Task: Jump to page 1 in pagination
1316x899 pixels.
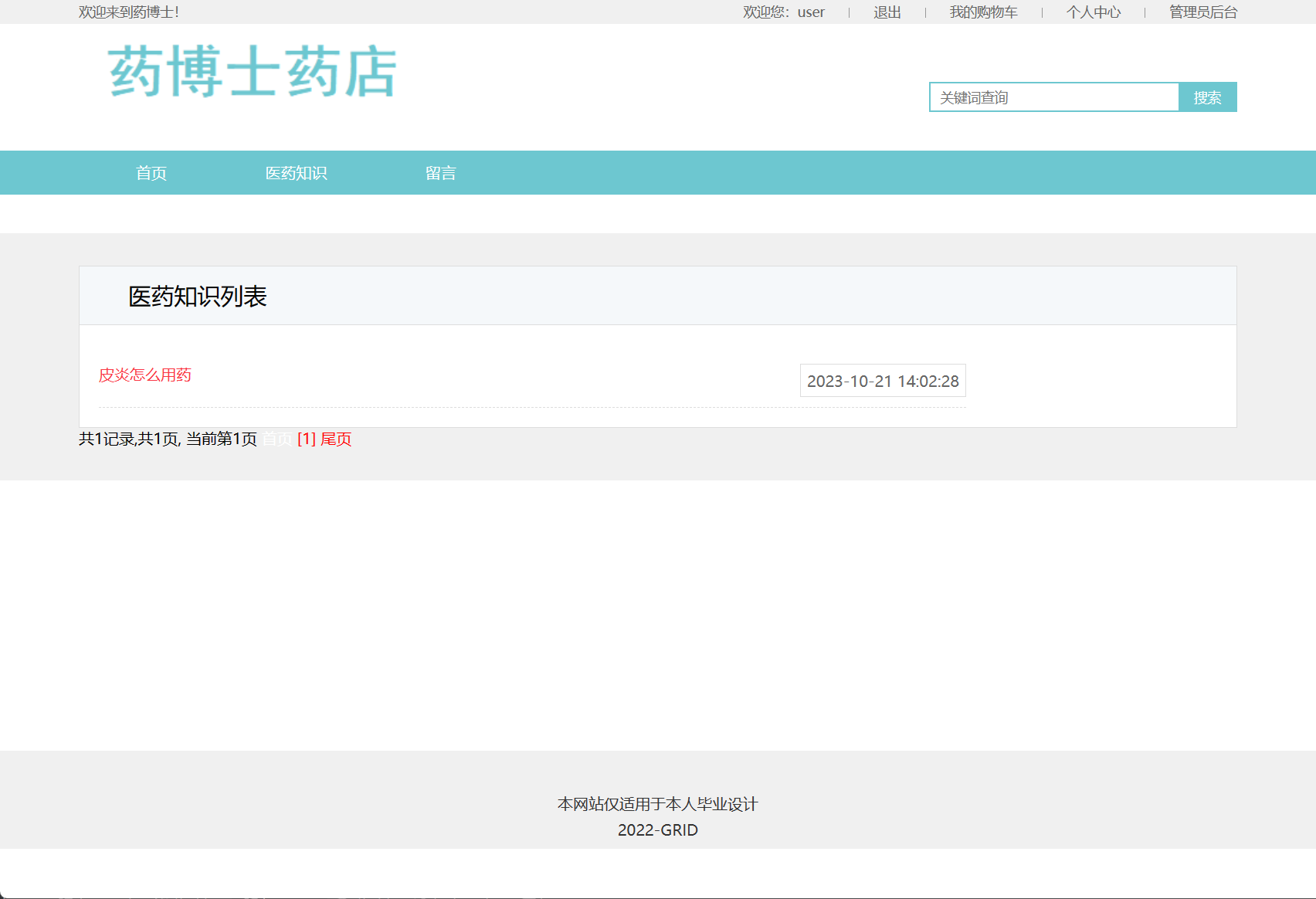Action: point(305,439)
